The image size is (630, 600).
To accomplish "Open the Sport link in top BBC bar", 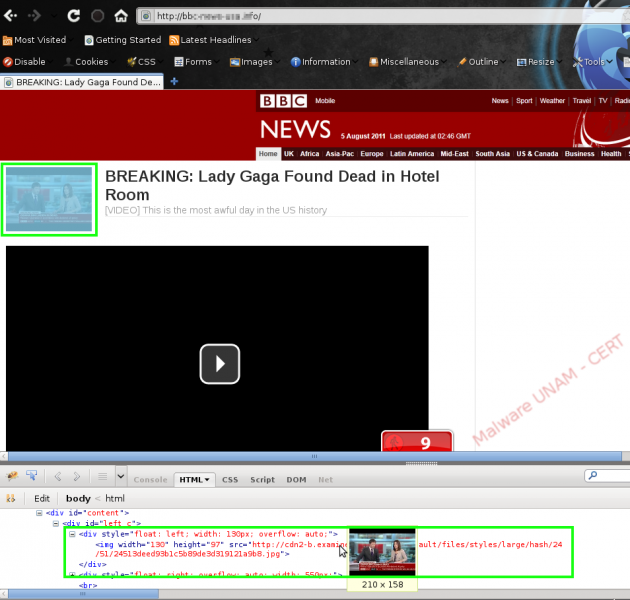I will tap(524, 101).
